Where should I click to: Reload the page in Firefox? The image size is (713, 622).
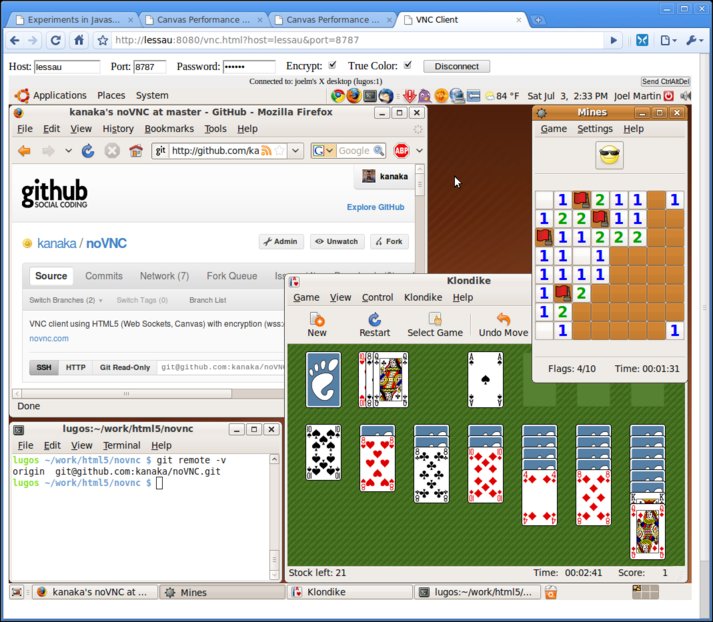point(88,150)
